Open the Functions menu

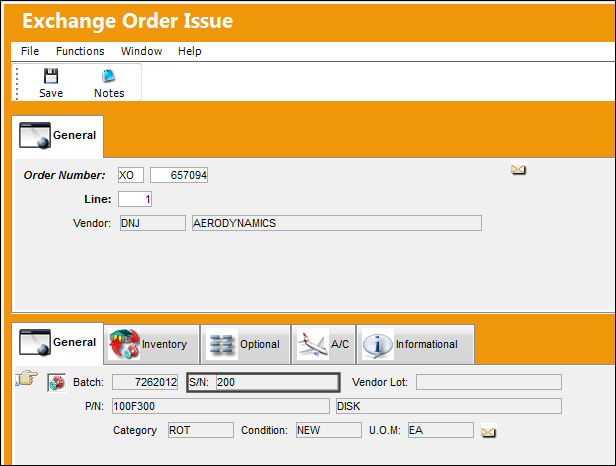point(80,51)
